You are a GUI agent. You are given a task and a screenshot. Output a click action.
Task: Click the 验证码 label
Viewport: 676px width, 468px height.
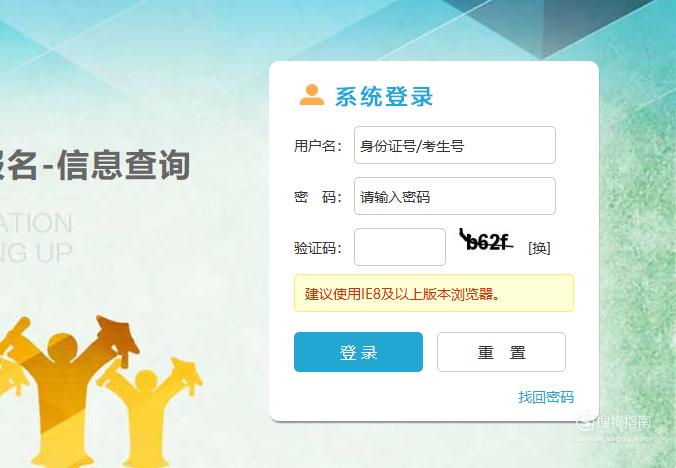pos(318,248)
